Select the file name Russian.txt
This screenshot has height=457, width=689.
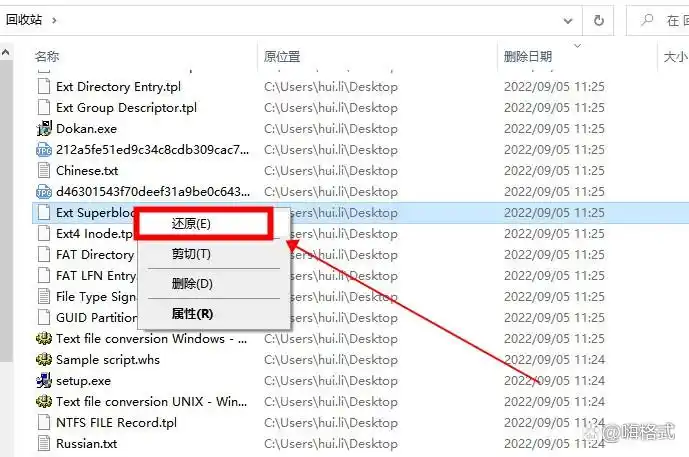87,444
